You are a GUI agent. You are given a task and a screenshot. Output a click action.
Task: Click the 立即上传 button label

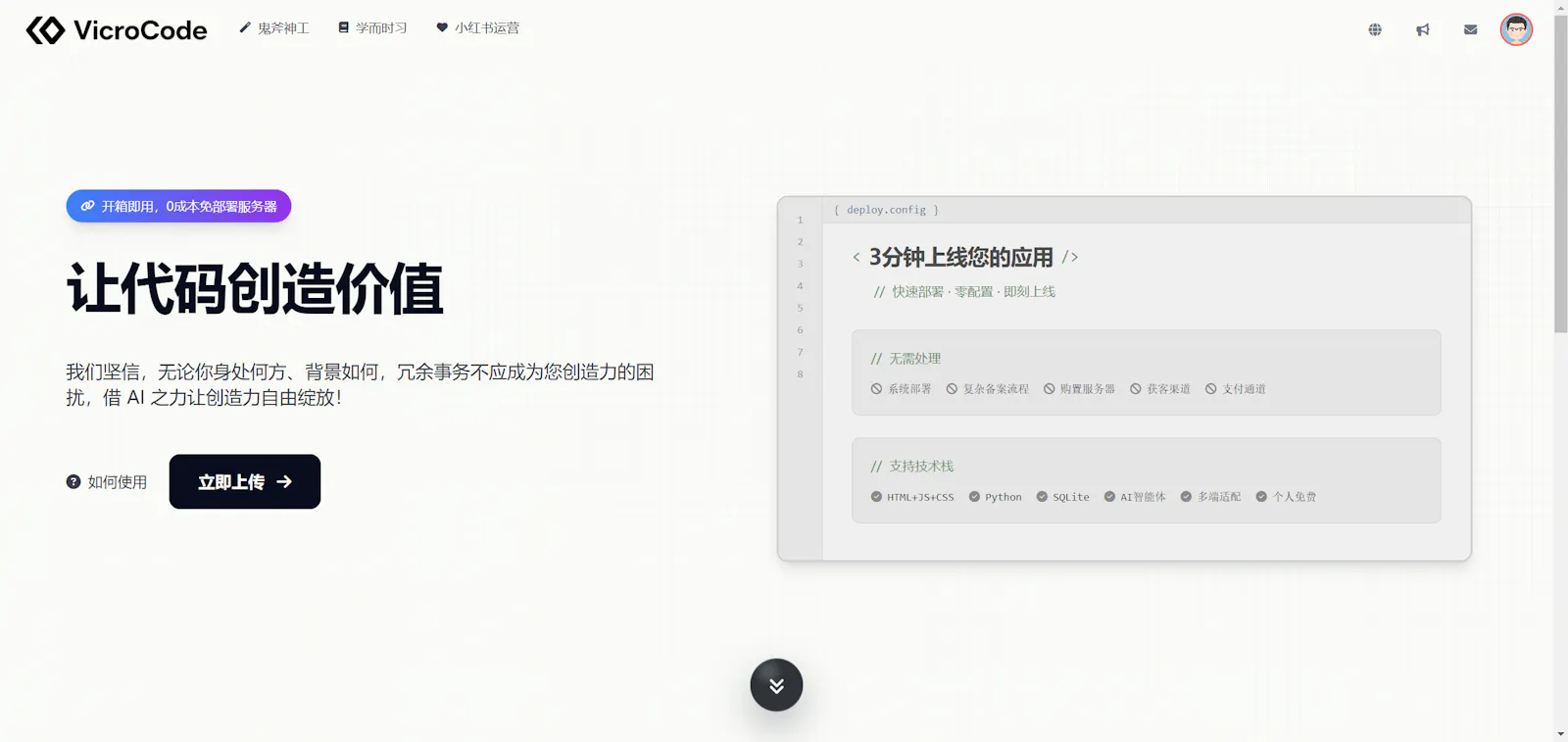click(x=231, y=481)
